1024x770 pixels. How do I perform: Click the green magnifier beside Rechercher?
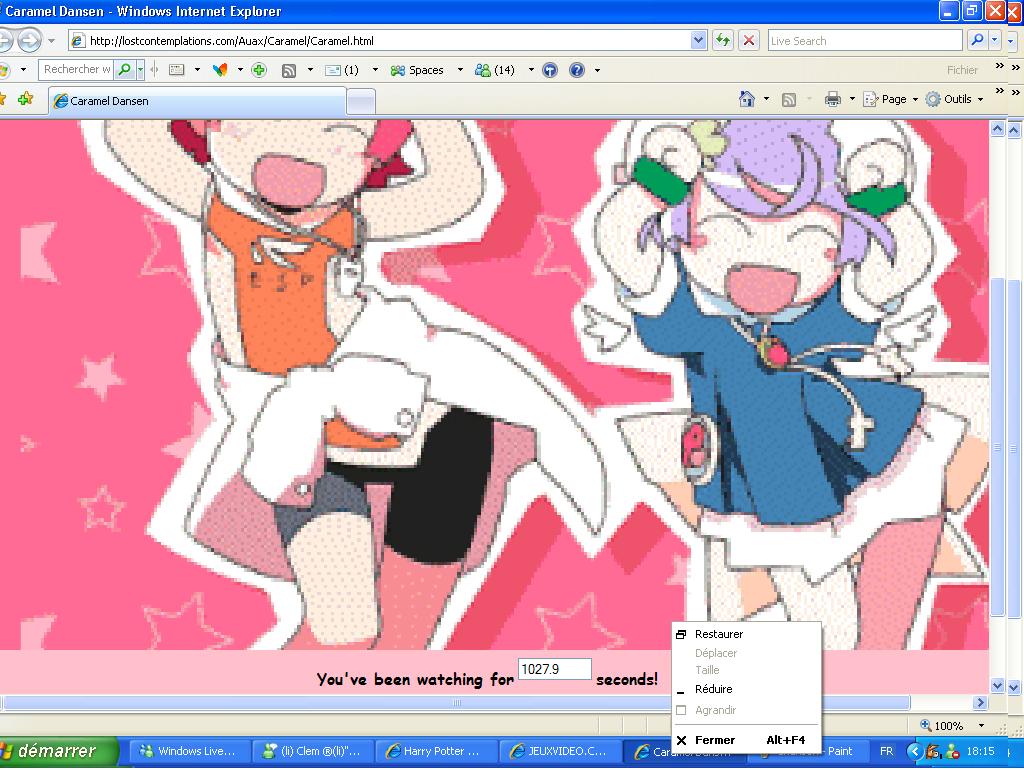(x=123, y=69)
